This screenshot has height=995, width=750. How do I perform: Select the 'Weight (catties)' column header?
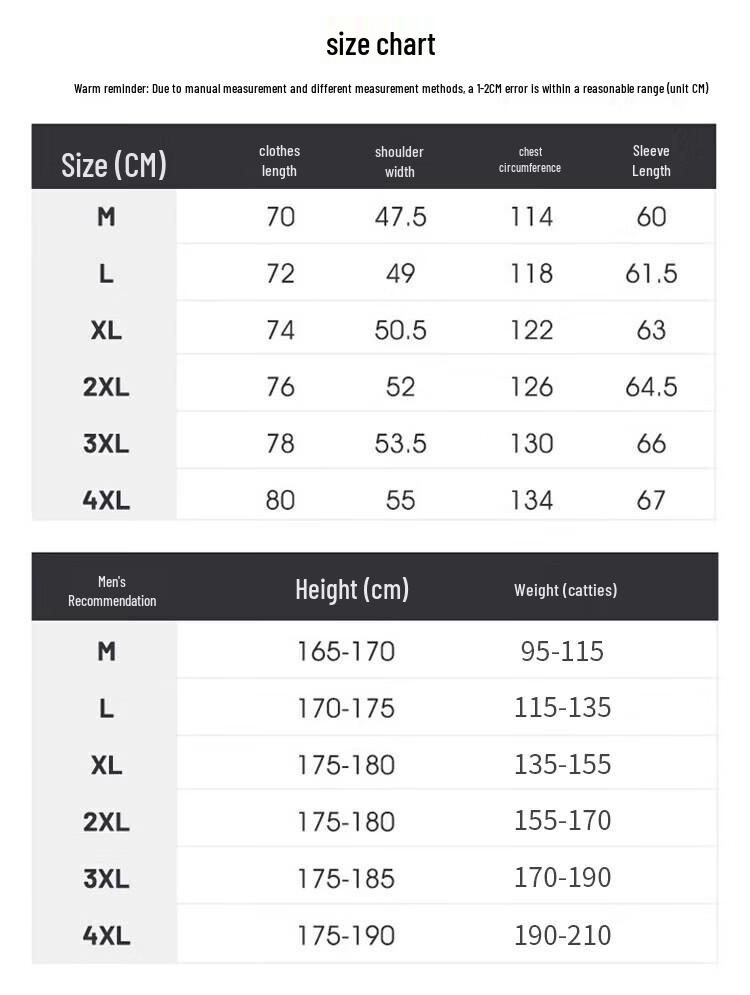(565, 590)
